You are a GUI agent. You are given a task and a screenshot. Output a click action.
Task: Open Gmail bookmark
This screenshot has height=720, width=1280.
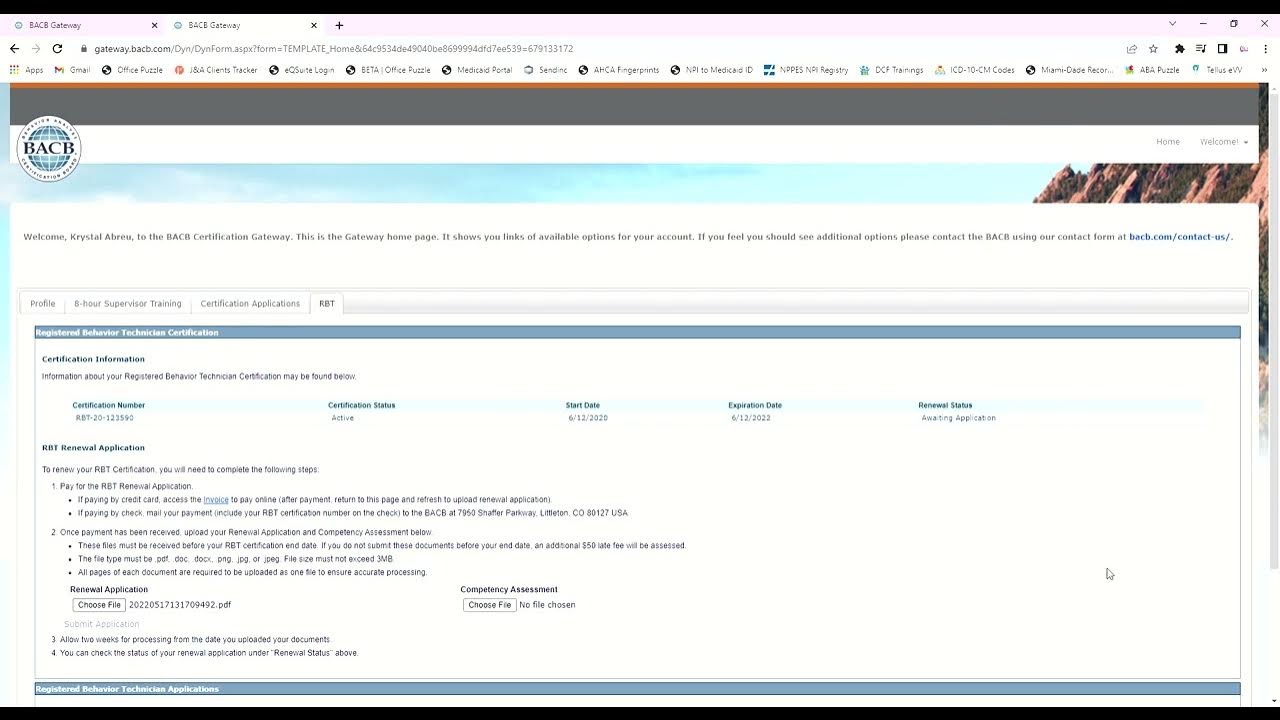click(72, 70)
